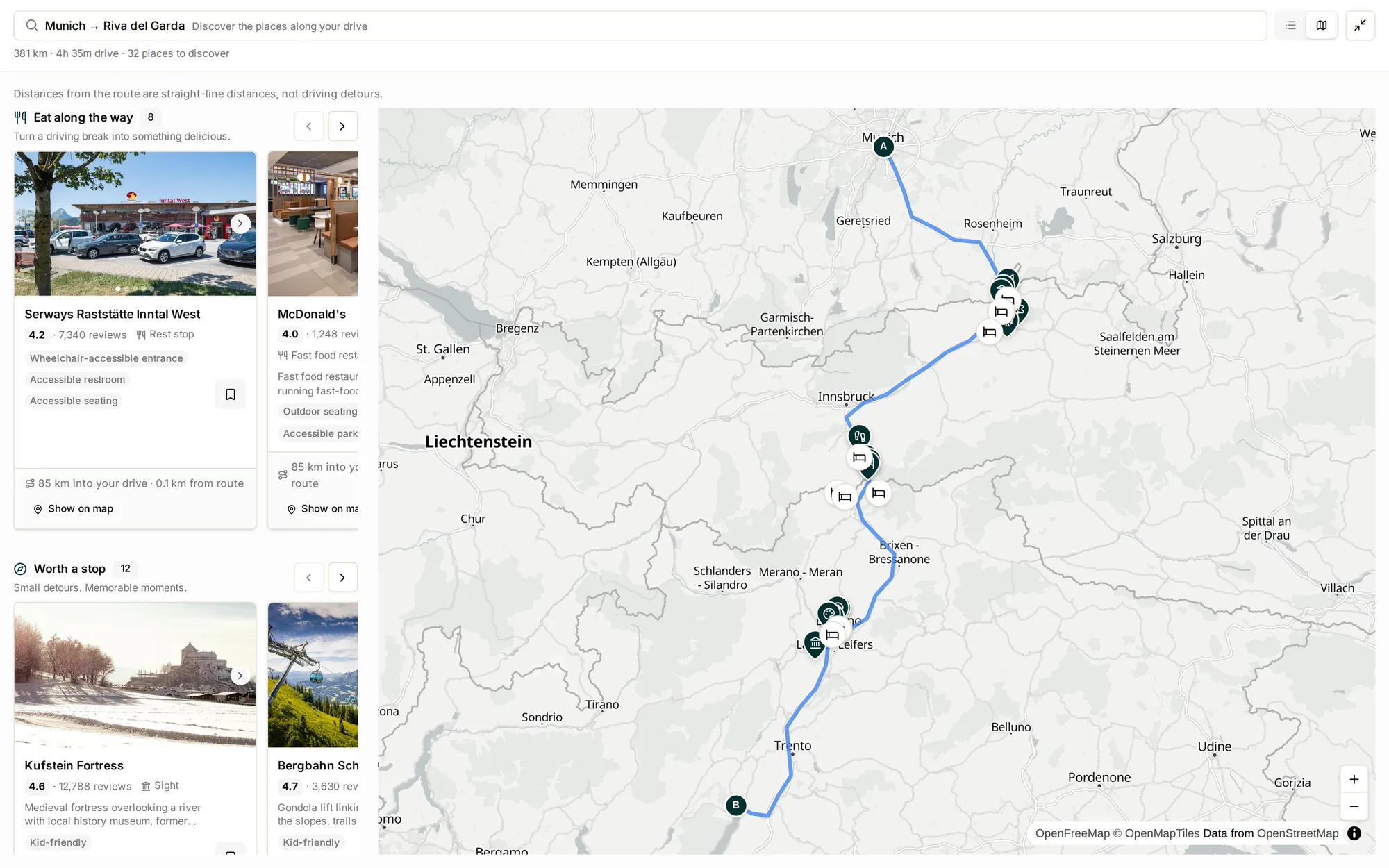Screen dimensions: 1389x868
Task: Switch to map view
Action: [1322, 26]
